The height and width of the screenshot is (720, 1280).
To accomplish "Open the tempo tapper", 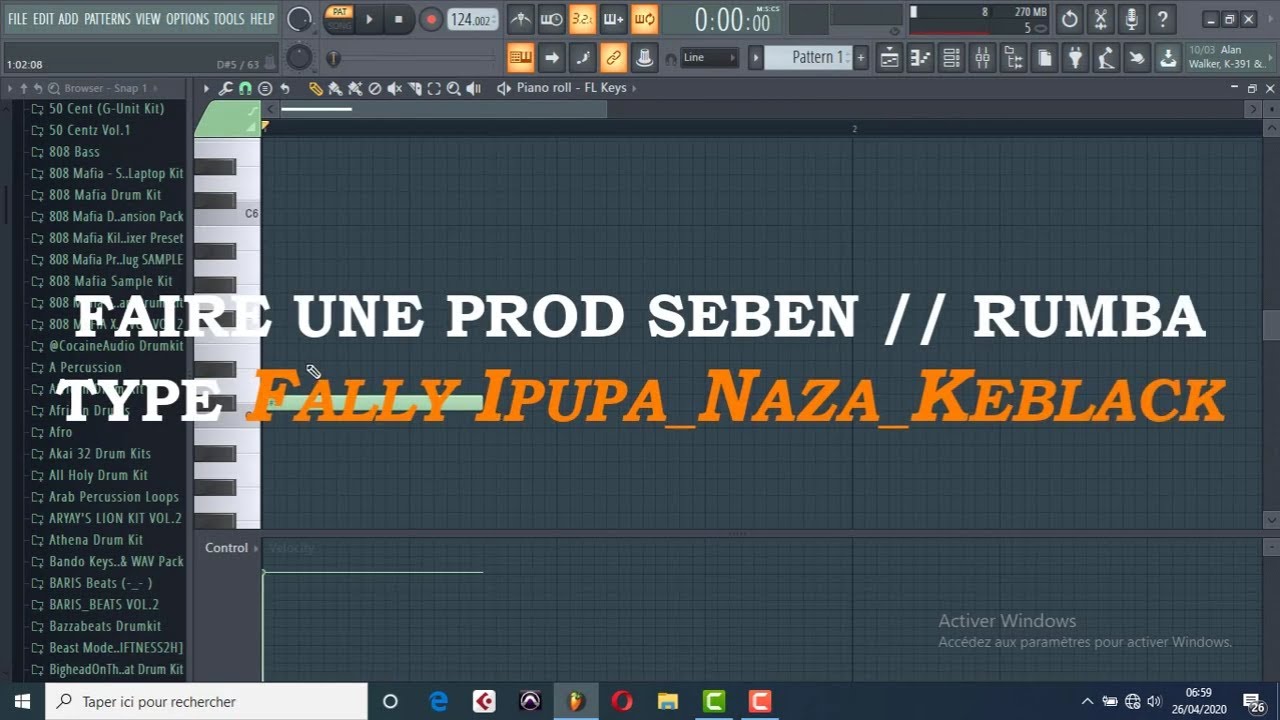I will [x=1106, y=58].
